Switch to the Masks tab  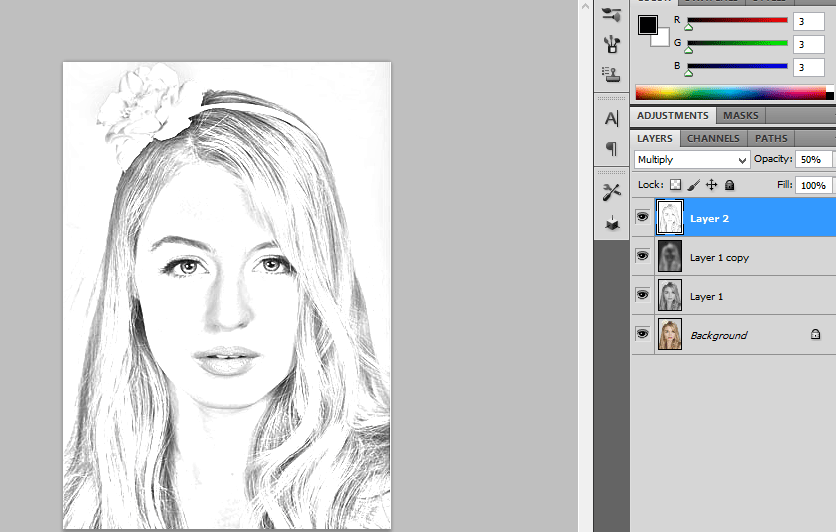(741, 116)
